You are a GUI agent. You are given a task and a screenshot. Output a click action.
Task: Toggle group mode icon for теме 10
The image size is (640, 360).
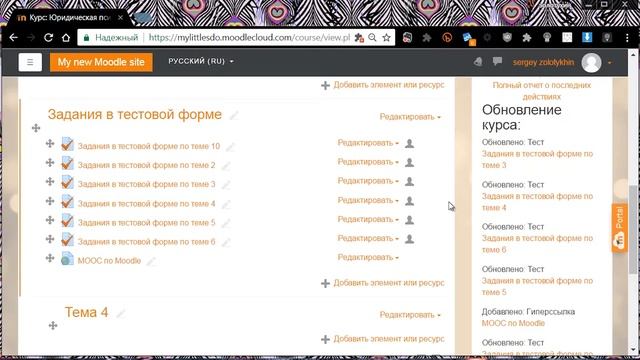click(409, 143)
